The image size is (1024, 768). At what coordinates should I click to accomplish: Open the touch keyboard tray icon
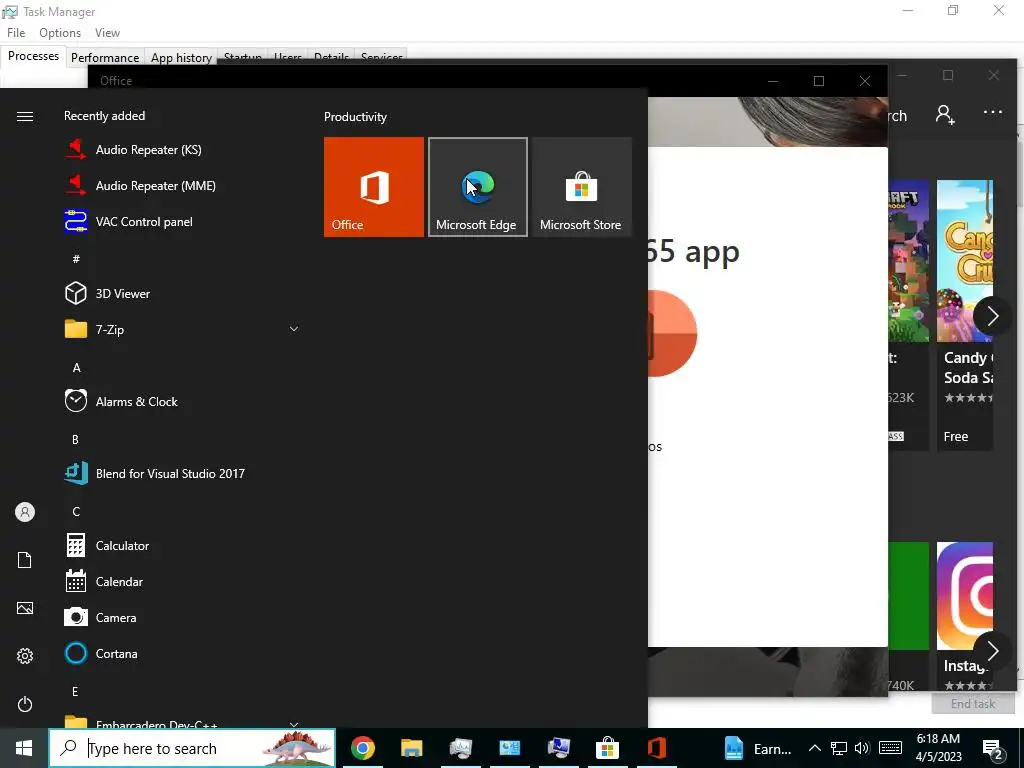pos(890,748)
